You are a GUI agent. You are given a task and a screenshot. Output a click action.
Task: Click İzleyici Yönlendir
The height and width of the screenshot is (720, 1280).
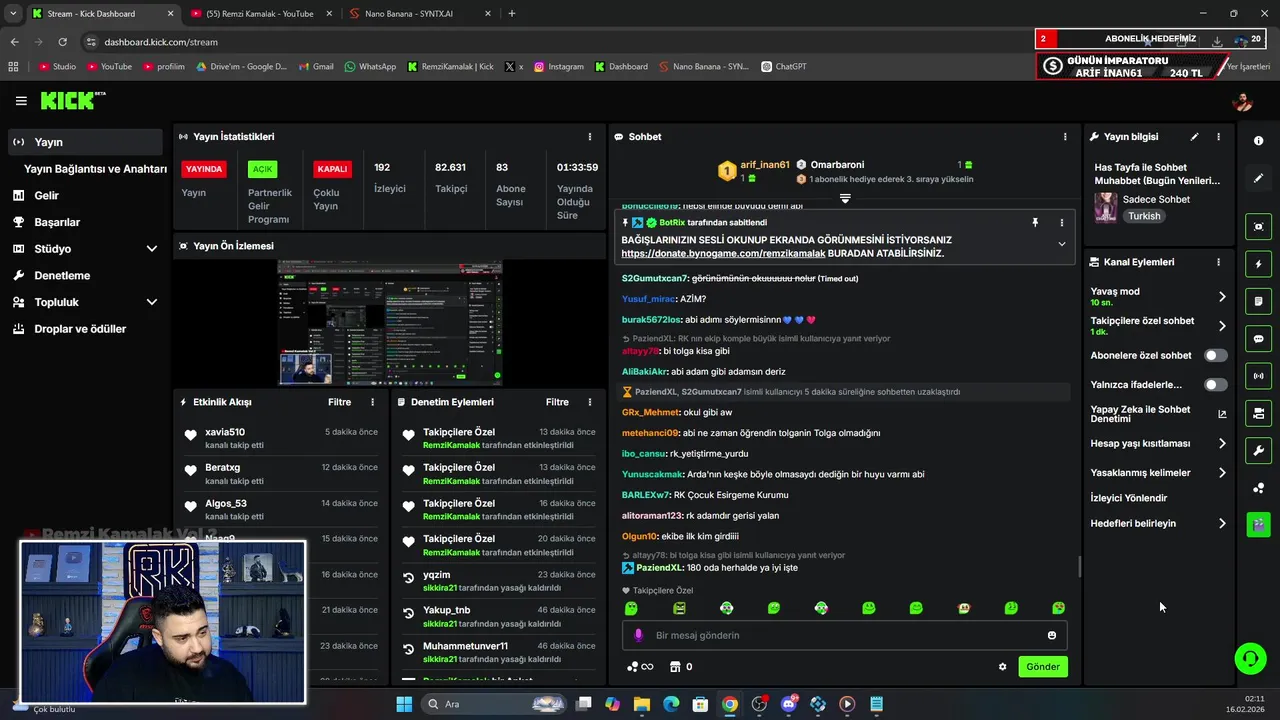coord(1128,498)
